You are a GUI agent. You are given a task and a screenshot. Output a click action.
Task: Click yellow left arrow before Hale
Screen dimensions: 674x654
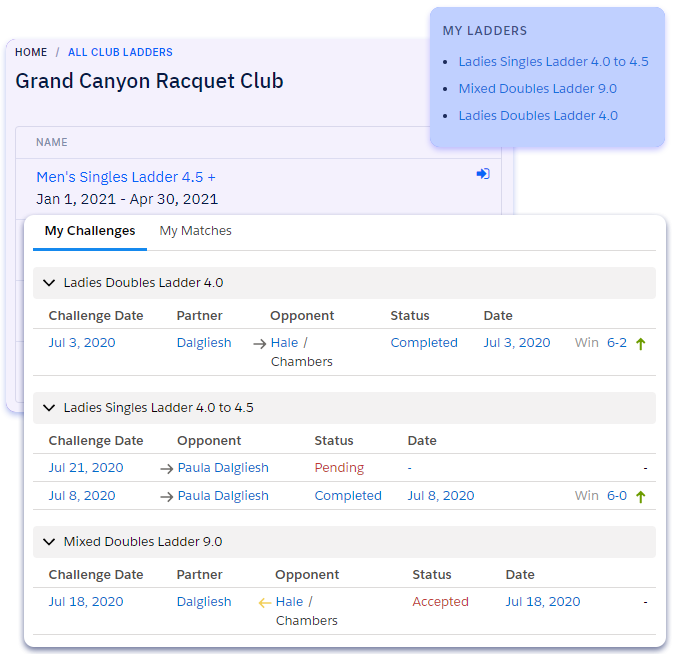pos(264,602)
